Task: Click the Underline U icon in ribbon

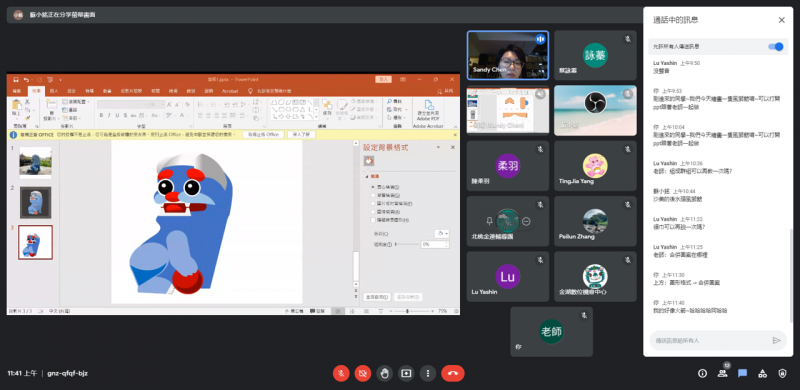Action: pyautogui.click(x=117, y=115)
